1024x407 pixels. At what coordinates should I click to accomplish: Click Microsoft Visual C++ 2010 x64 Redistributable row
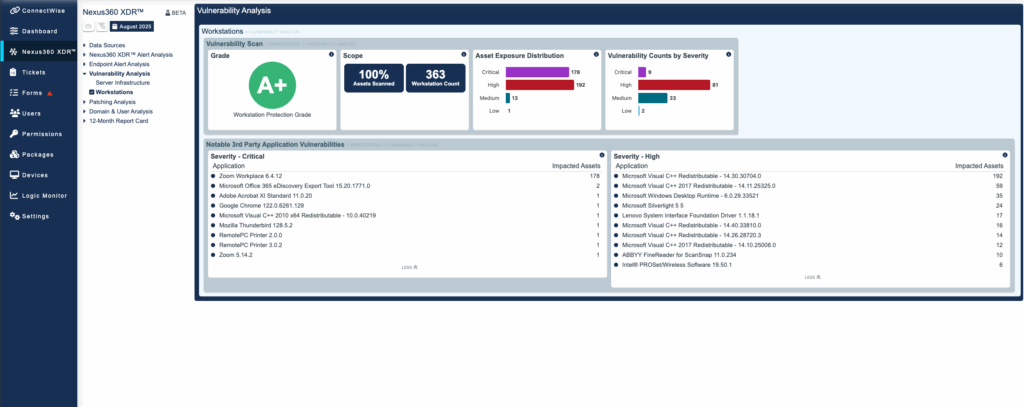click(x=406, y=215)
